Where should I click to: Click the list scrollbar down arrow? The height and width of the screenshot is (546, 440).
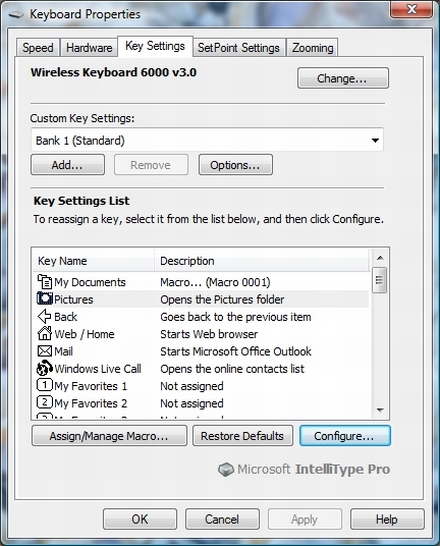pos(380,410)
